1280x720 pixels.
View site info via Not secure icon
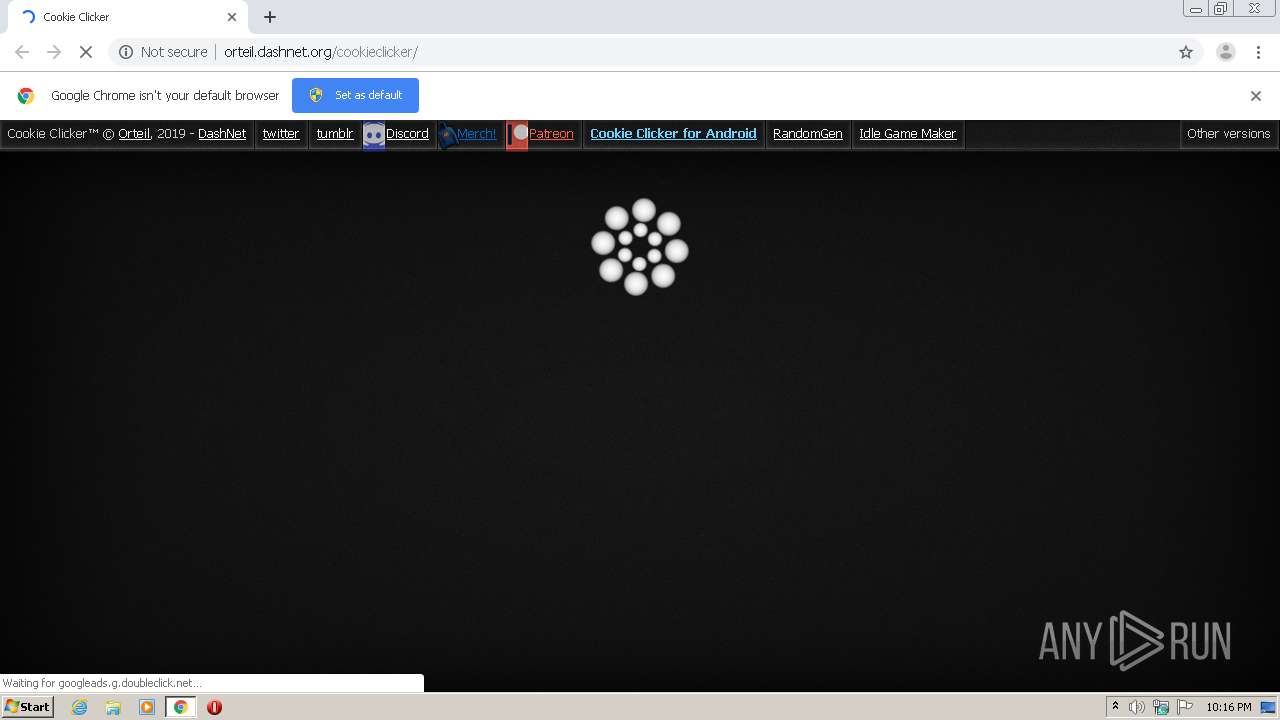pos(126,52)
